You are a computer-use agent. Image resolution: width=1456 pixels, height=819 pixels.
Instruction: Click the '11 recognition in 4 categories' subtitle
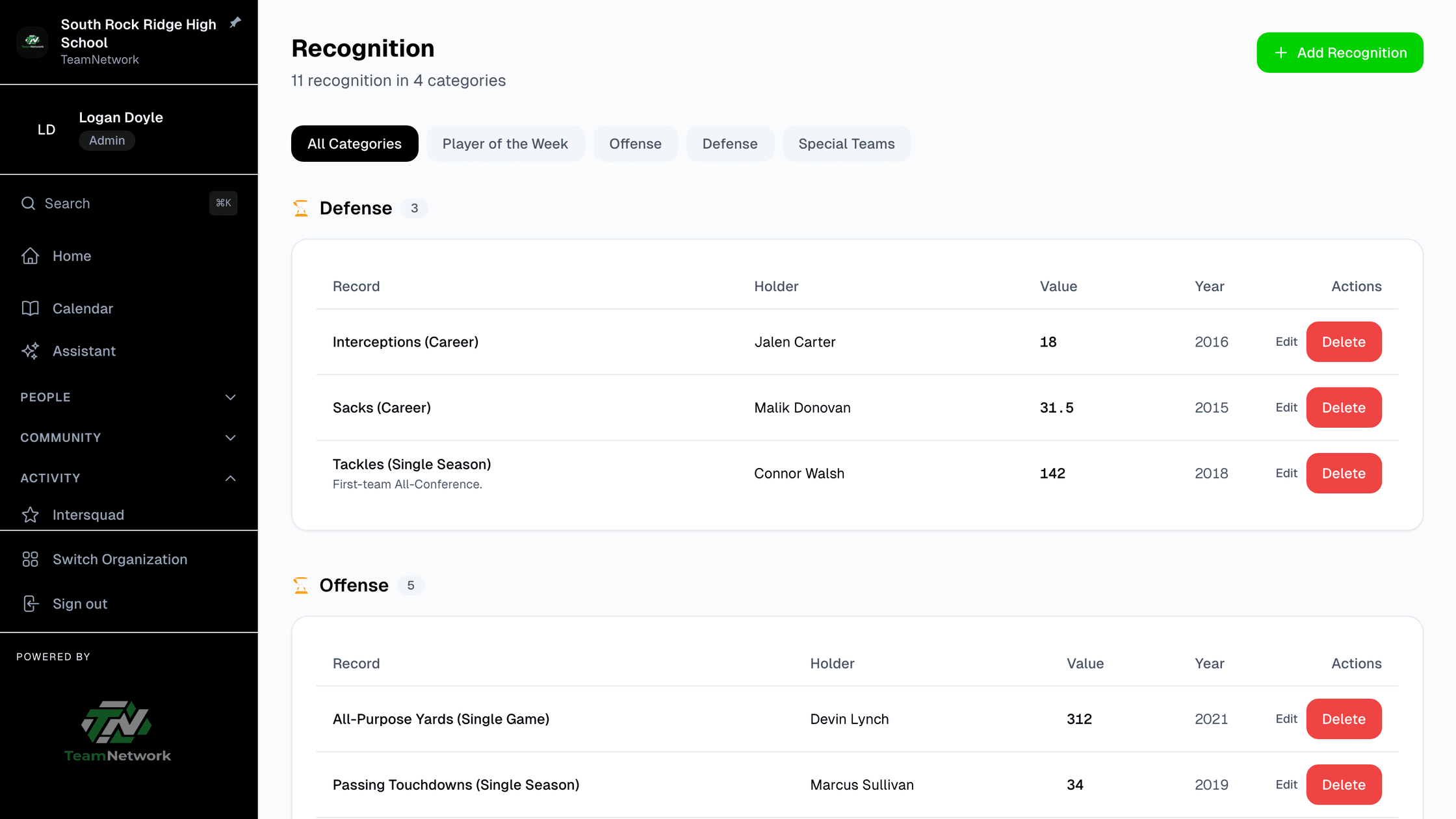398,81
